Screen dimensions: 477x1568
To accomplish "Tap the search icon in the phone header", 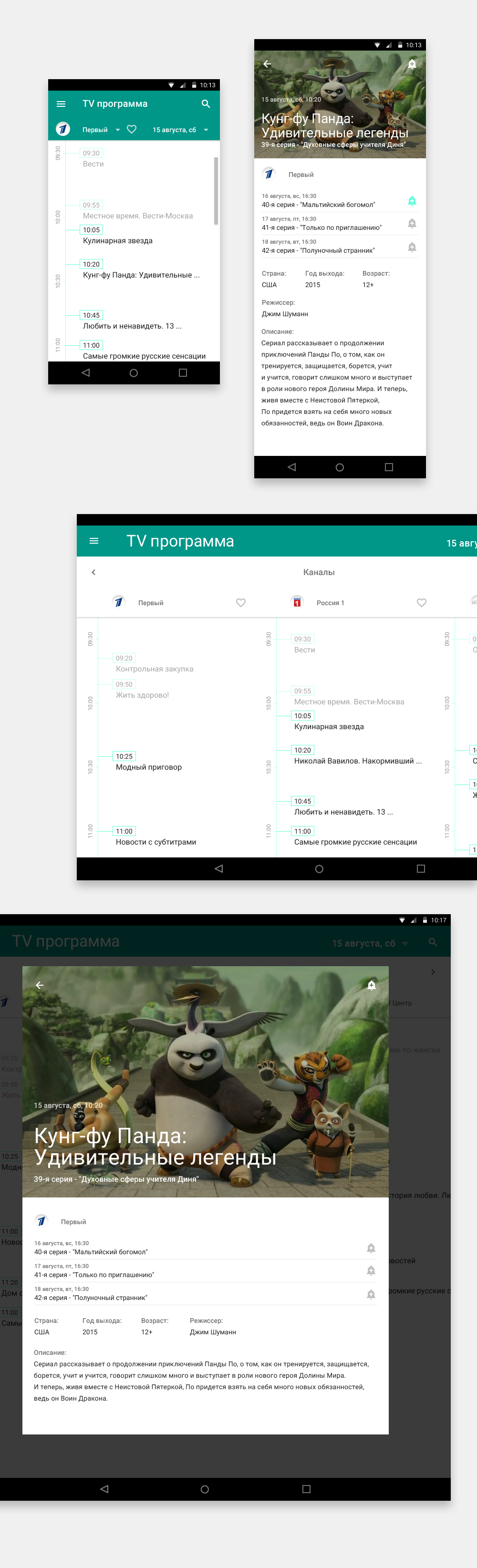I will coord(206,104).
